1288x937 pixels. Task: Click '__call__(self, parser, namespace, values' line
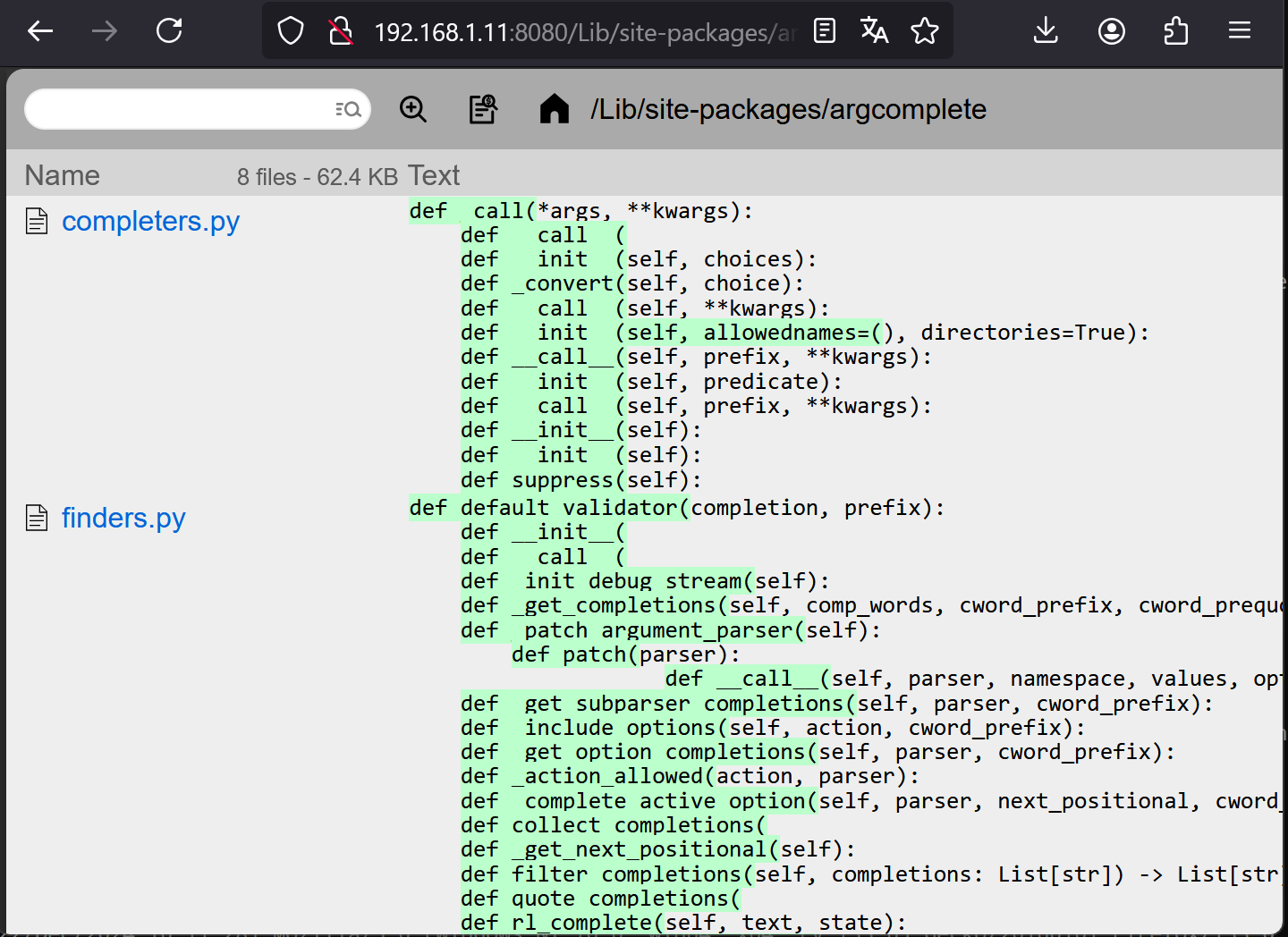[974, 679]
